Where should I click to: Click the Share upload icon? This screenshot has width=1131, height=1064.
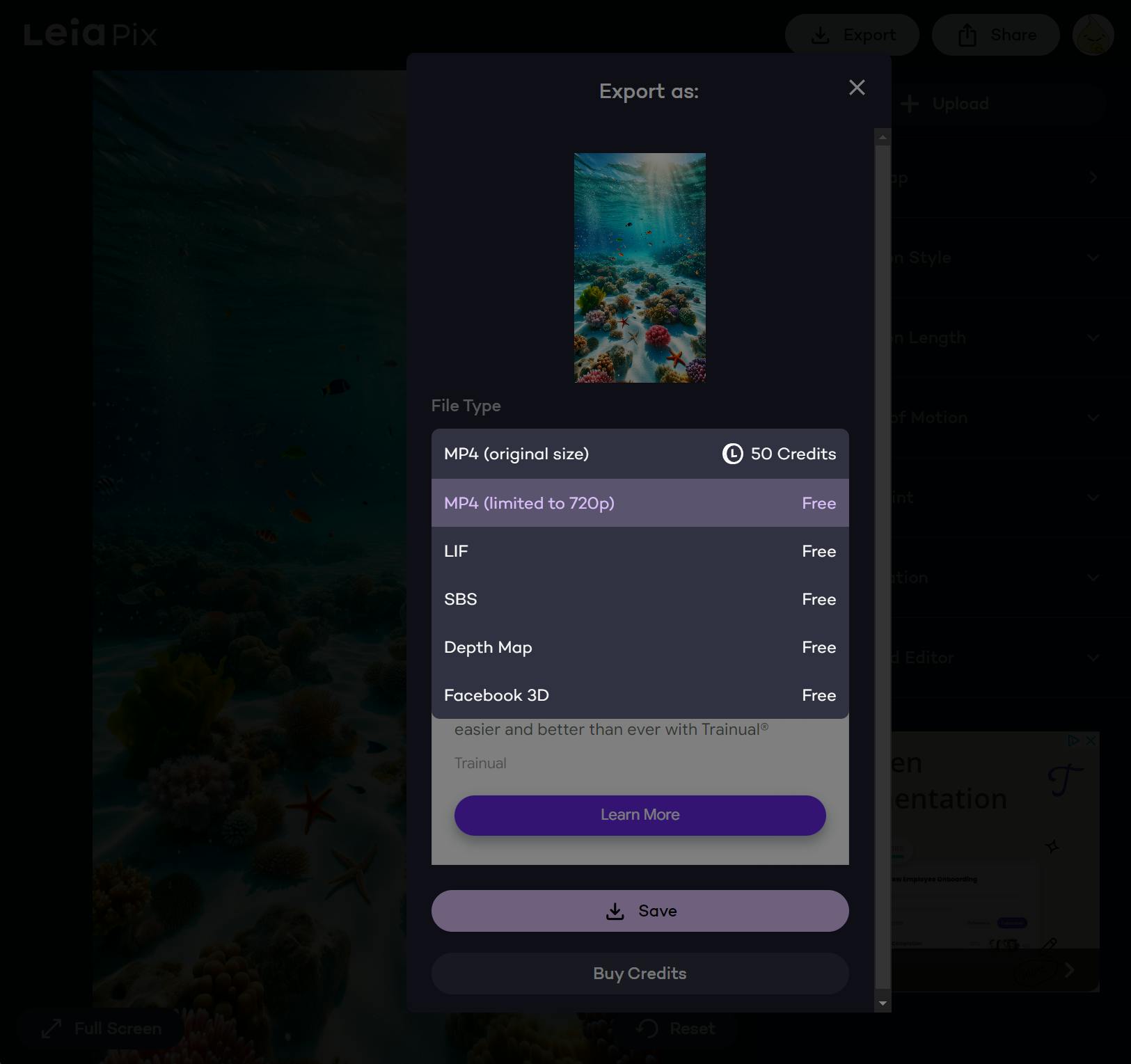coord(967,35)
